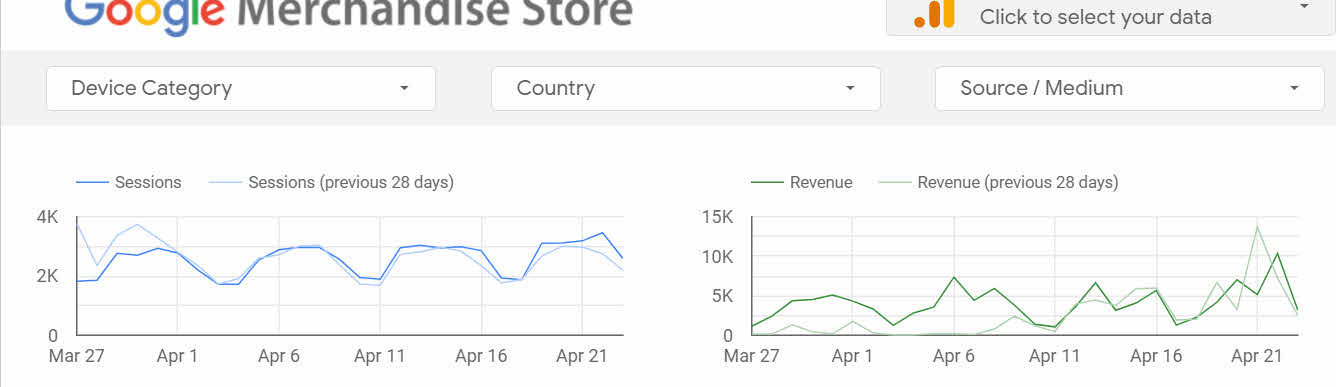Click the orange analytics bar chart icon
The width and height of the screenshot is (1336, 387).
click(x=935, y=13)
